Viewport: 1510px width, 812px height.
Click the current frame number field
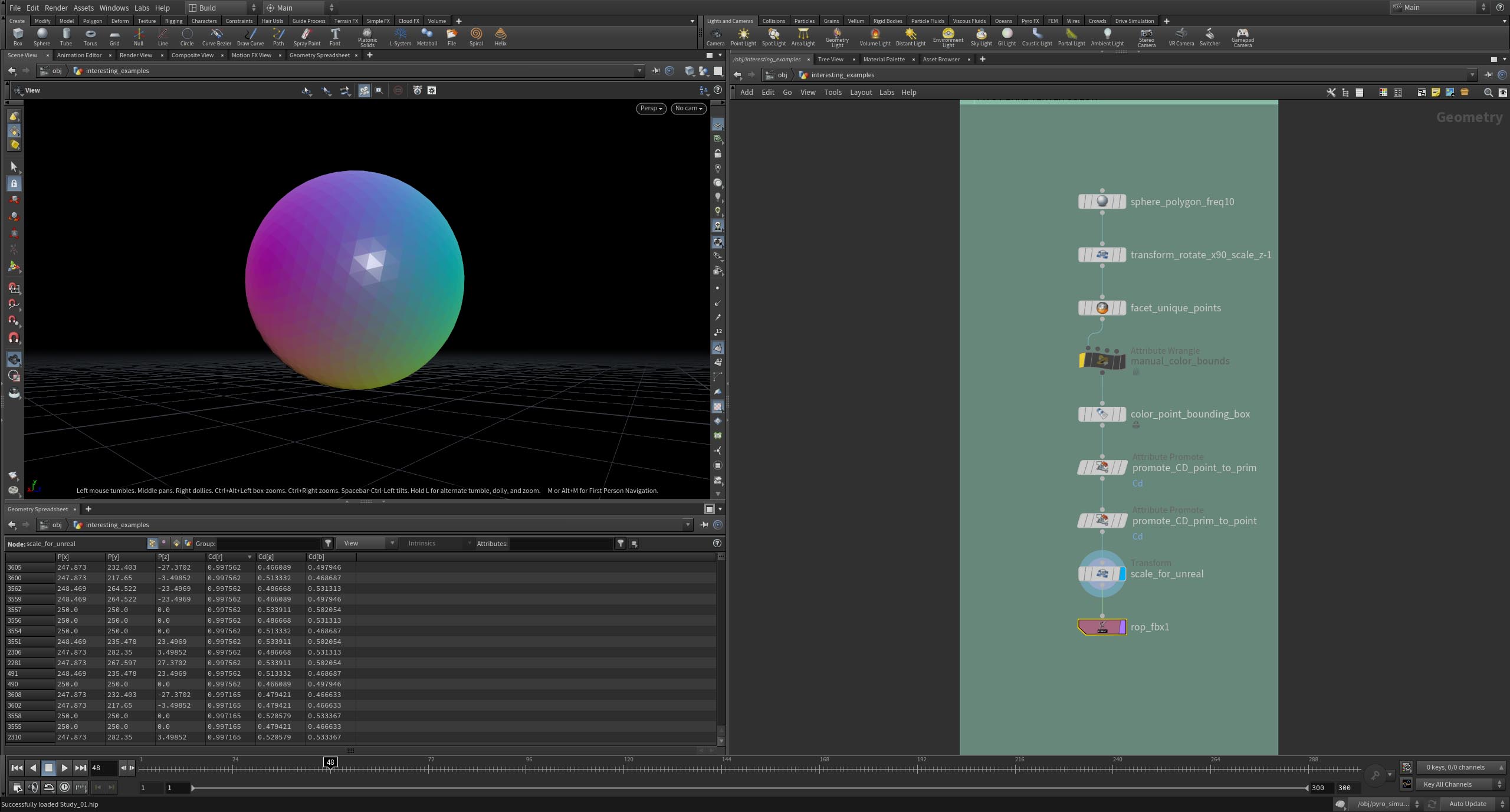[103, 768]
